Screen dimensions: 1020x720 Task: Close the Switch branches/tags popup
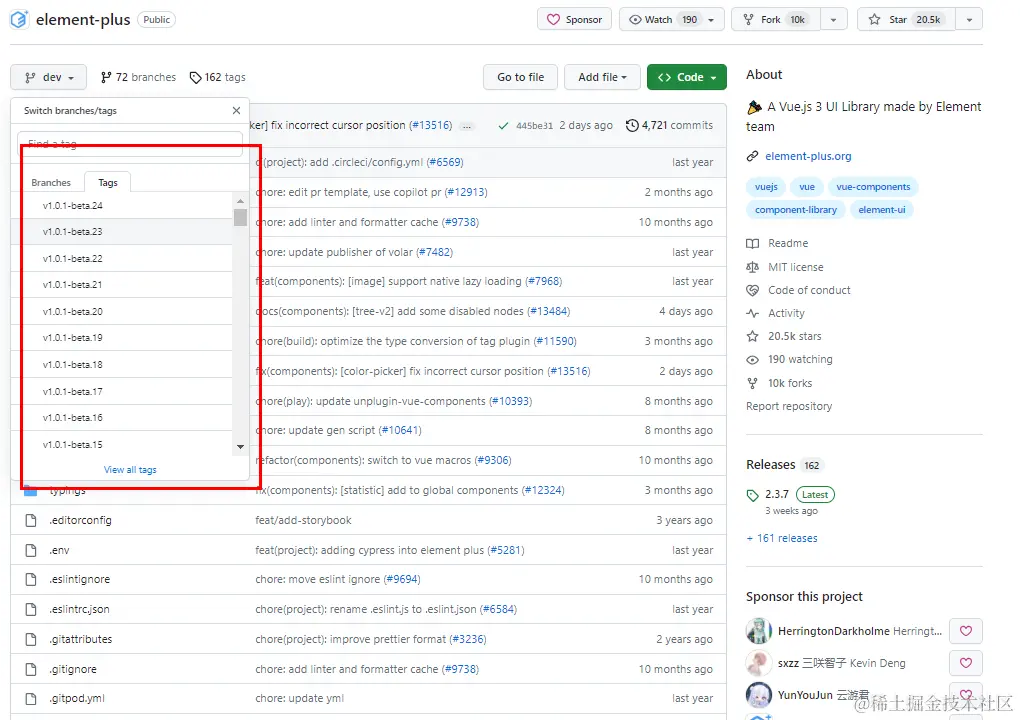tap(236, 111)
